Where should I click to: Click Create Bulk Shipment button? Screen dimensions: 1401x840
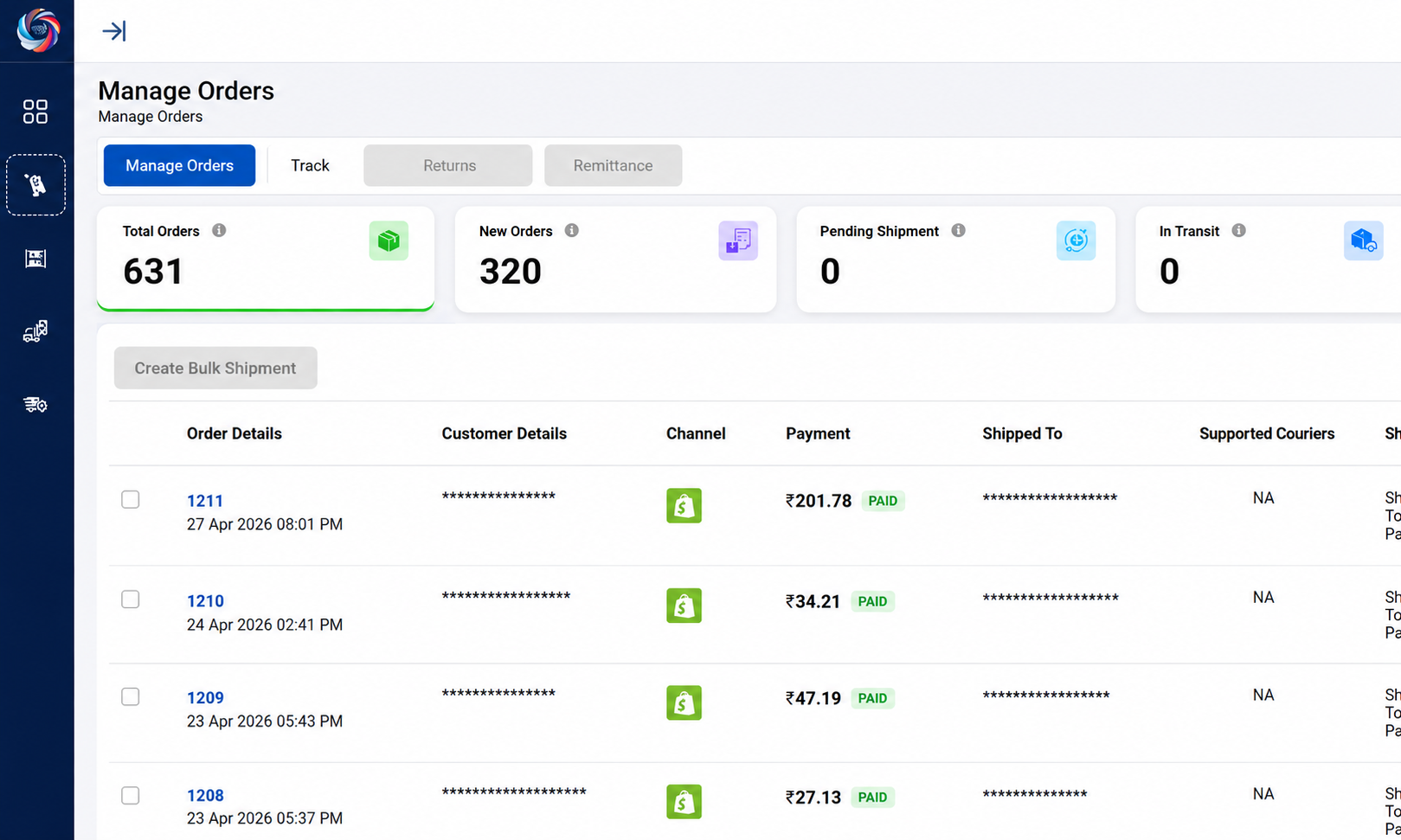[x=215, y=368]
